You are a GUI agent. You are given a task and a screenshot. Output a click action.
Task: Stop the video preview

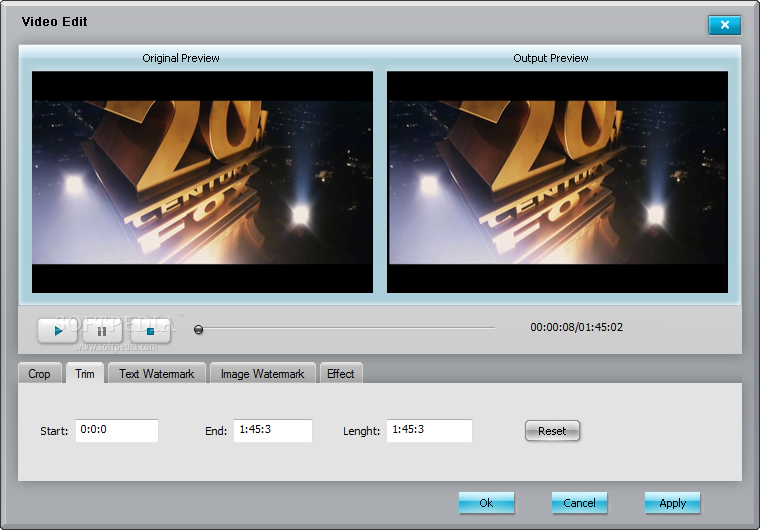(150, 331)
